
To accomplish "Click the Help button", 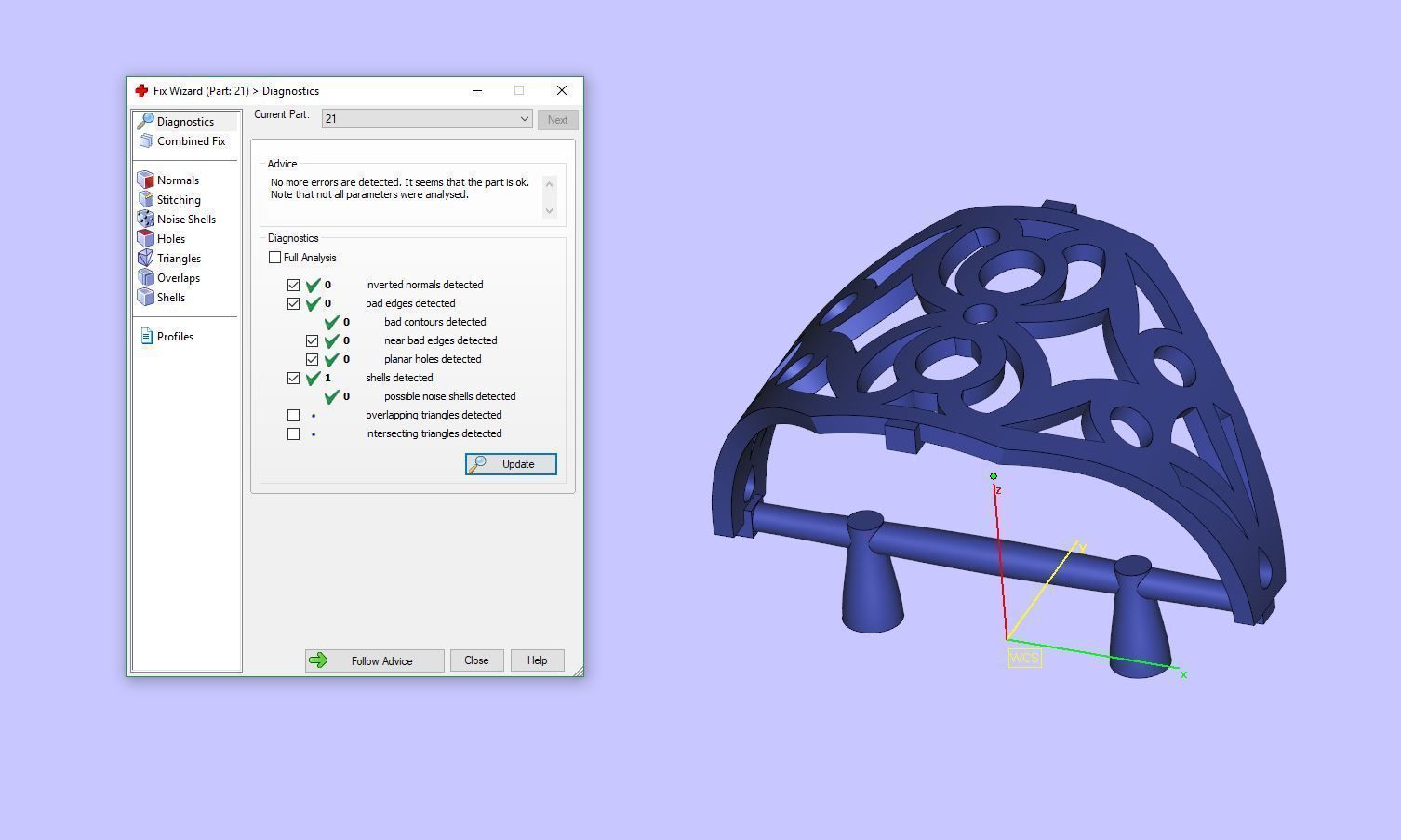I will click(537, 660).
